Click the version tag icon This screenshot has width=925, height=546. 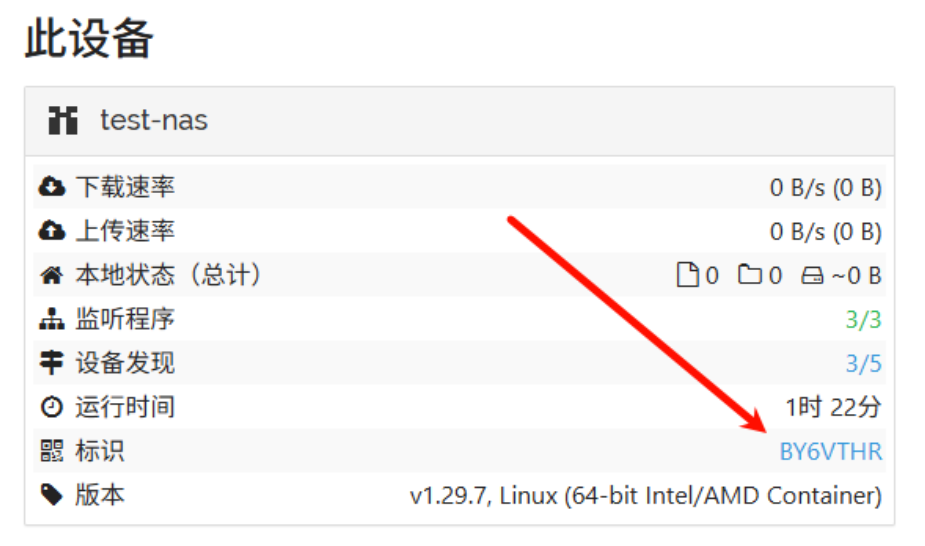coord(52,495)
